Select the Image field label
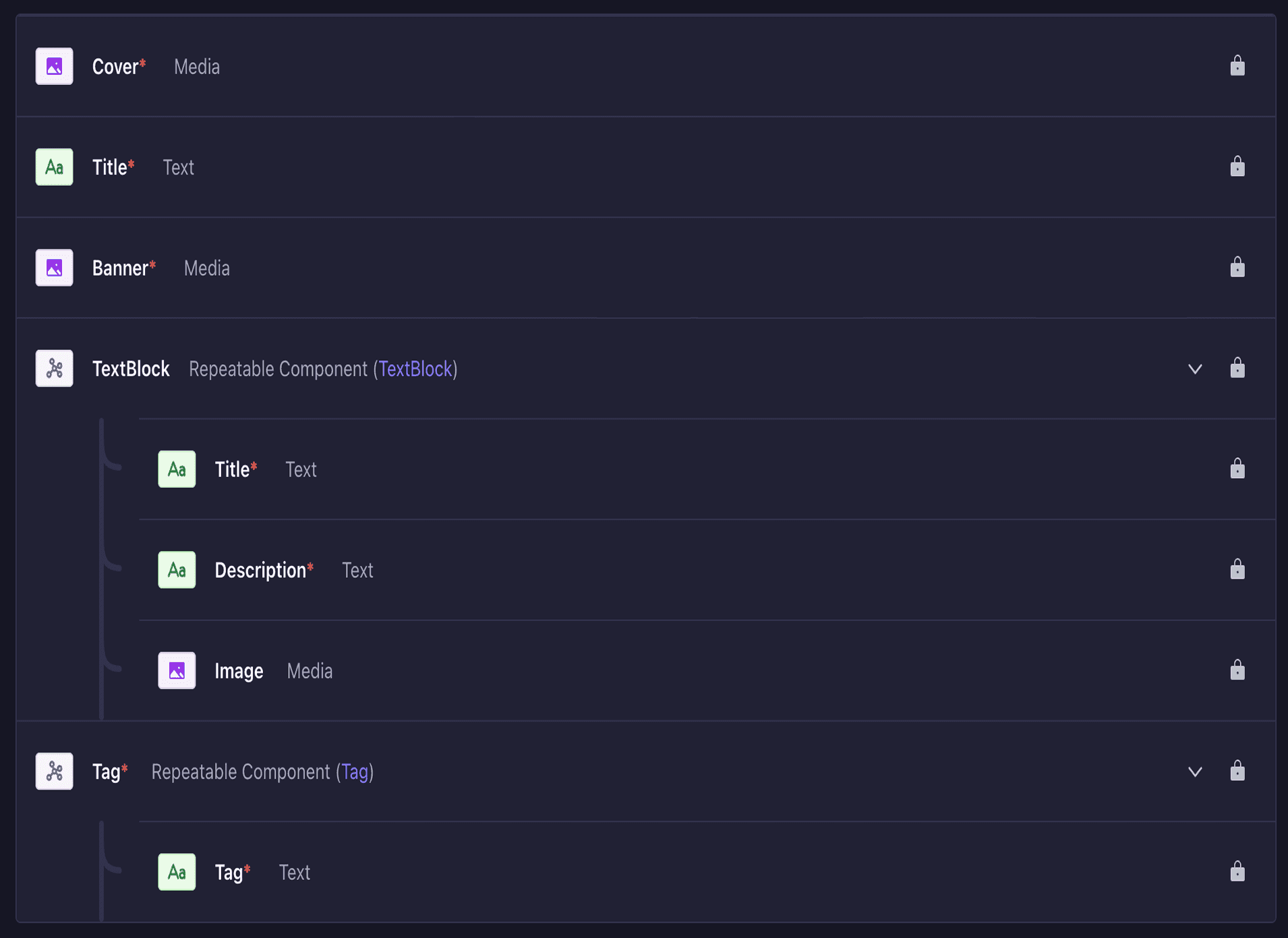The image size is (1288, 938). coord(239,671)
